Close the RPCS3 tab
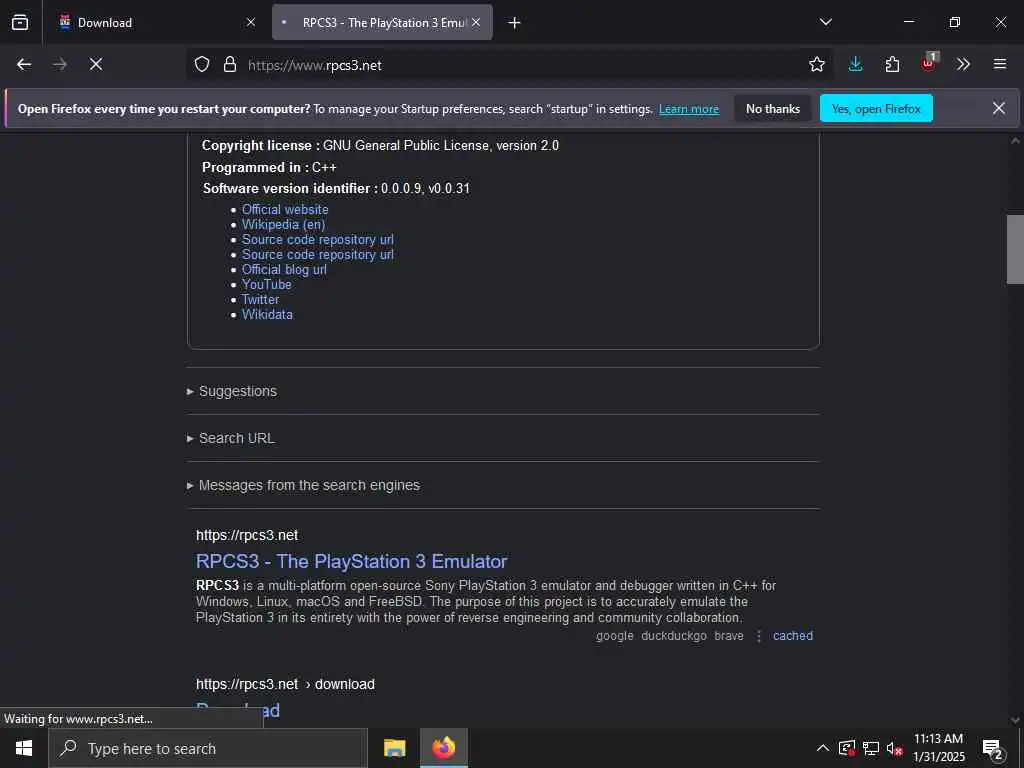This screenshot has width=1024, height=768. click(476, 22)
